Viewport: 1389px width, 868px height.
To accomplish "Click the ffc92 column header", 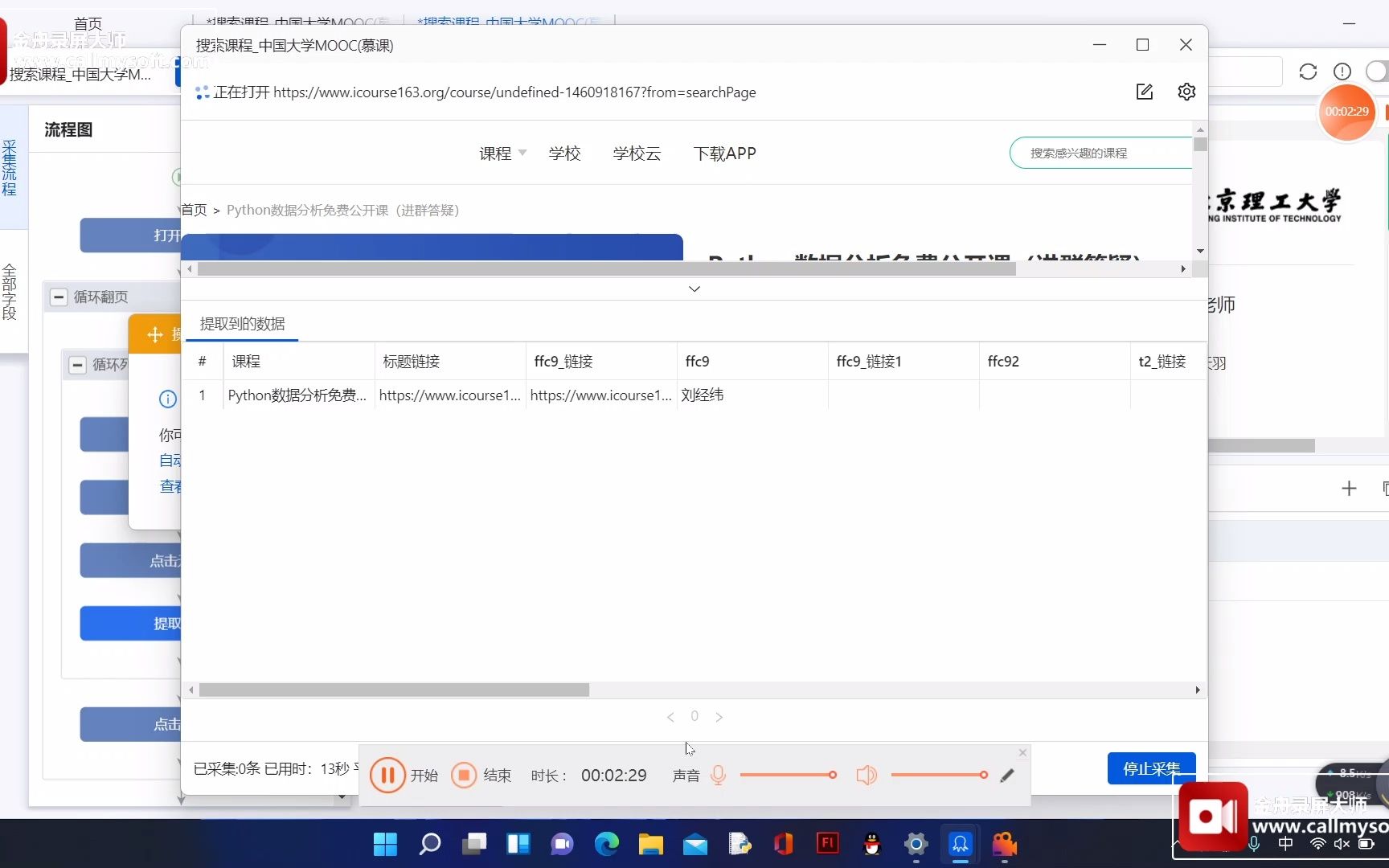I will pos(1055,362).
